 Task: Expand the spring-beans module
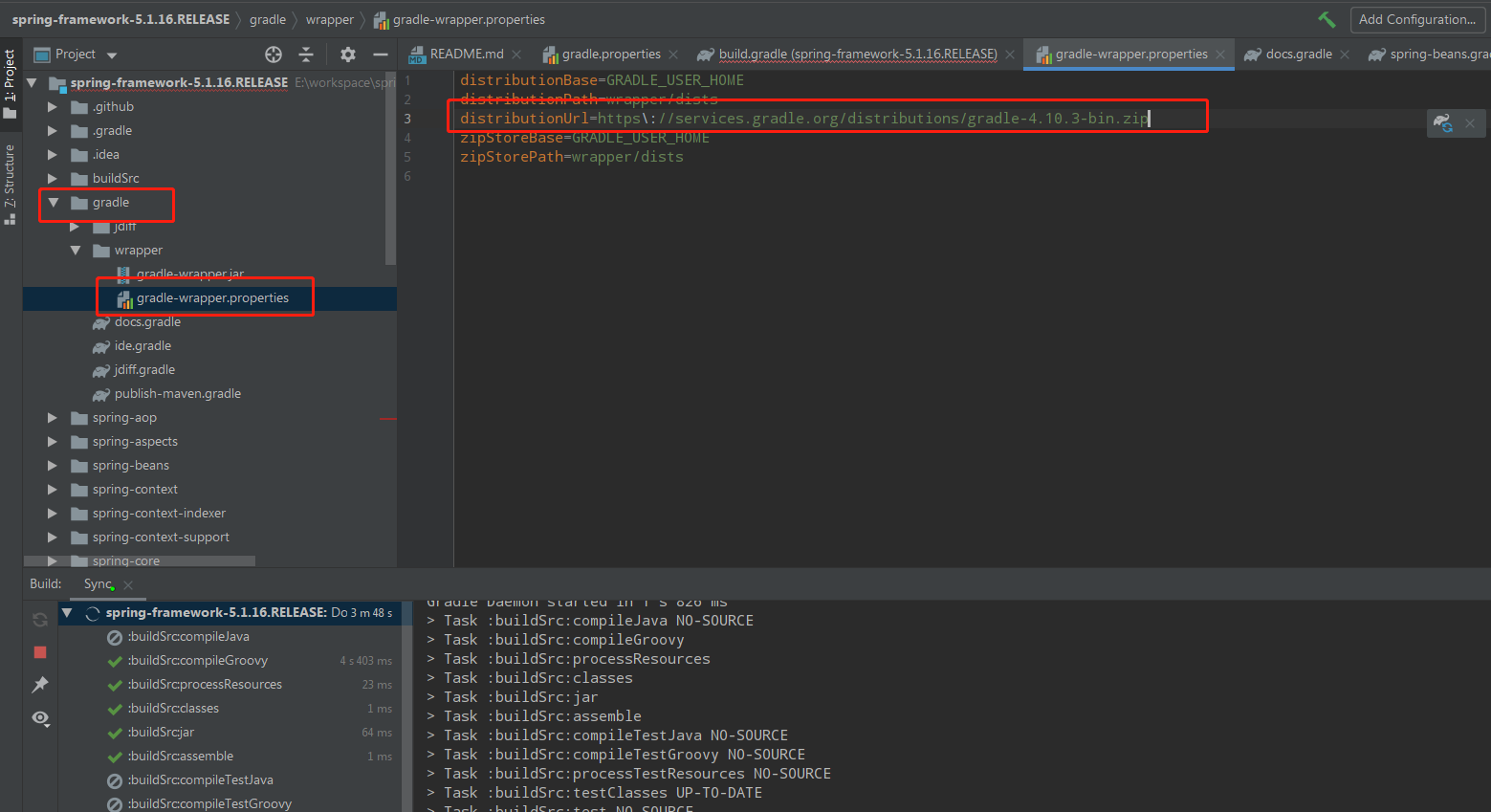53,466
